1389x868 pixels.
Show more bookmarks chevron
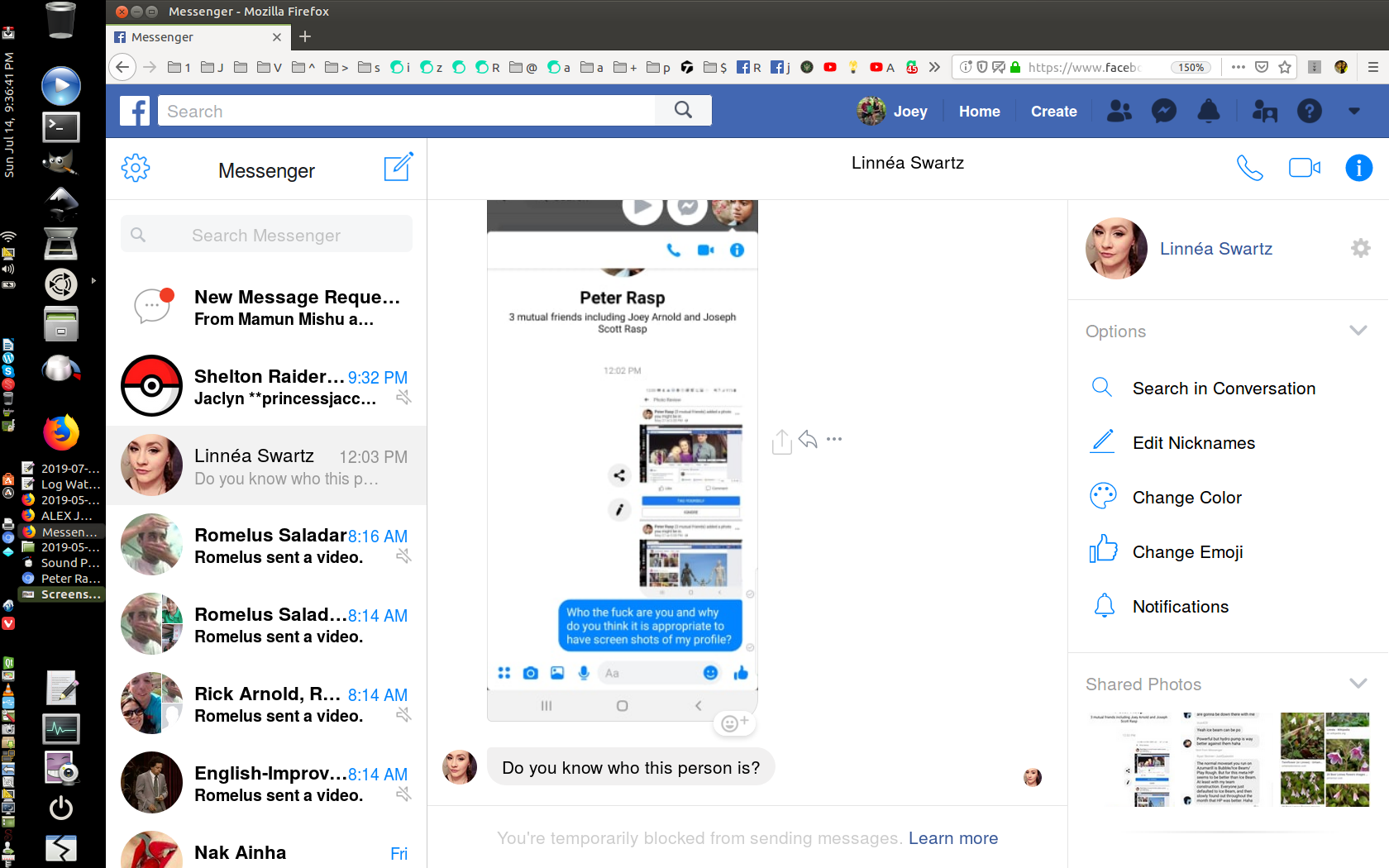click(x=934, y=67)
